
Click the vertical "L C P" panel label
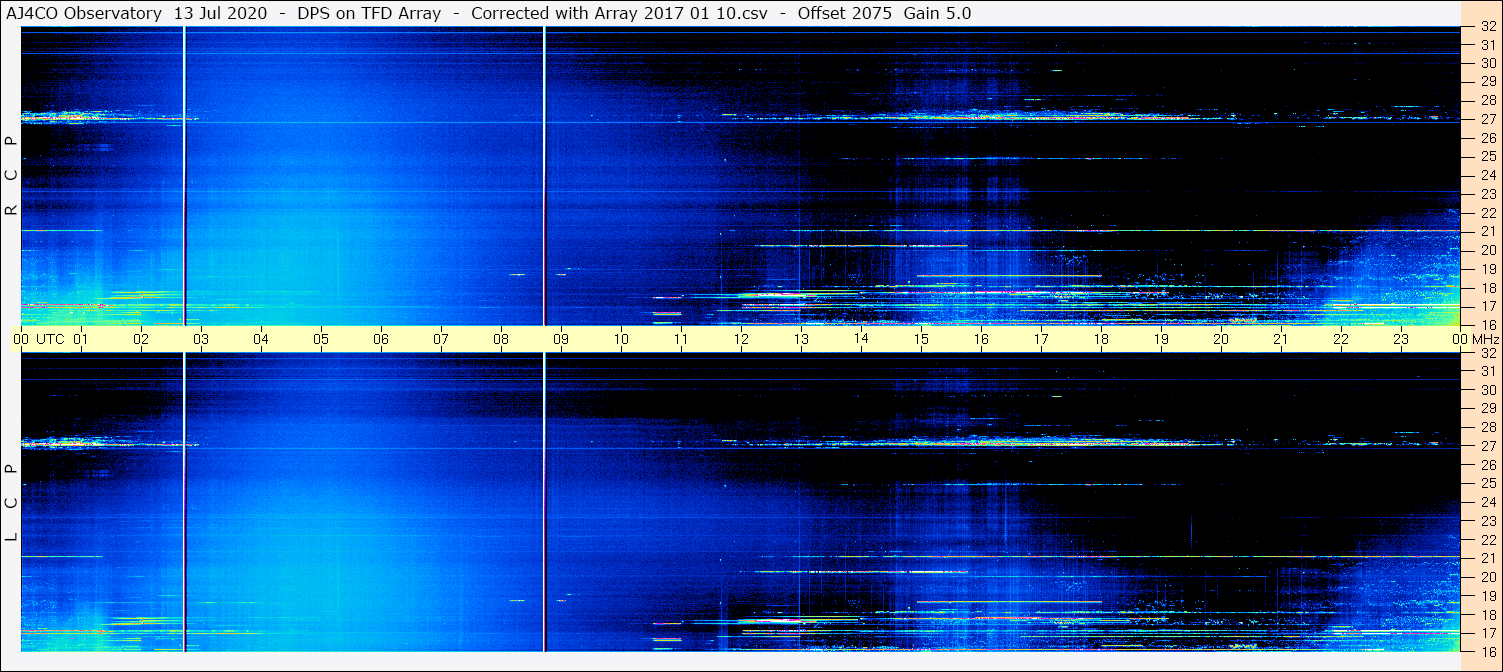click(x=12, y=503)
